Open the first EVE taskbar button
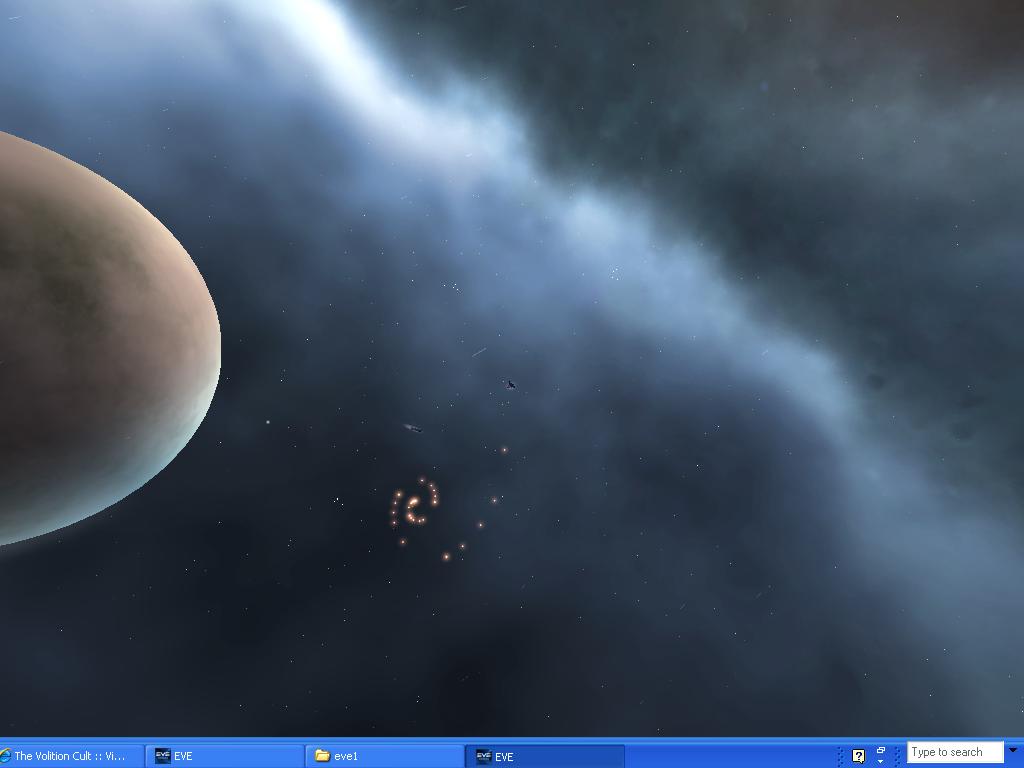The height and width of the screenshot is (768, 1024). click(223, 756)
